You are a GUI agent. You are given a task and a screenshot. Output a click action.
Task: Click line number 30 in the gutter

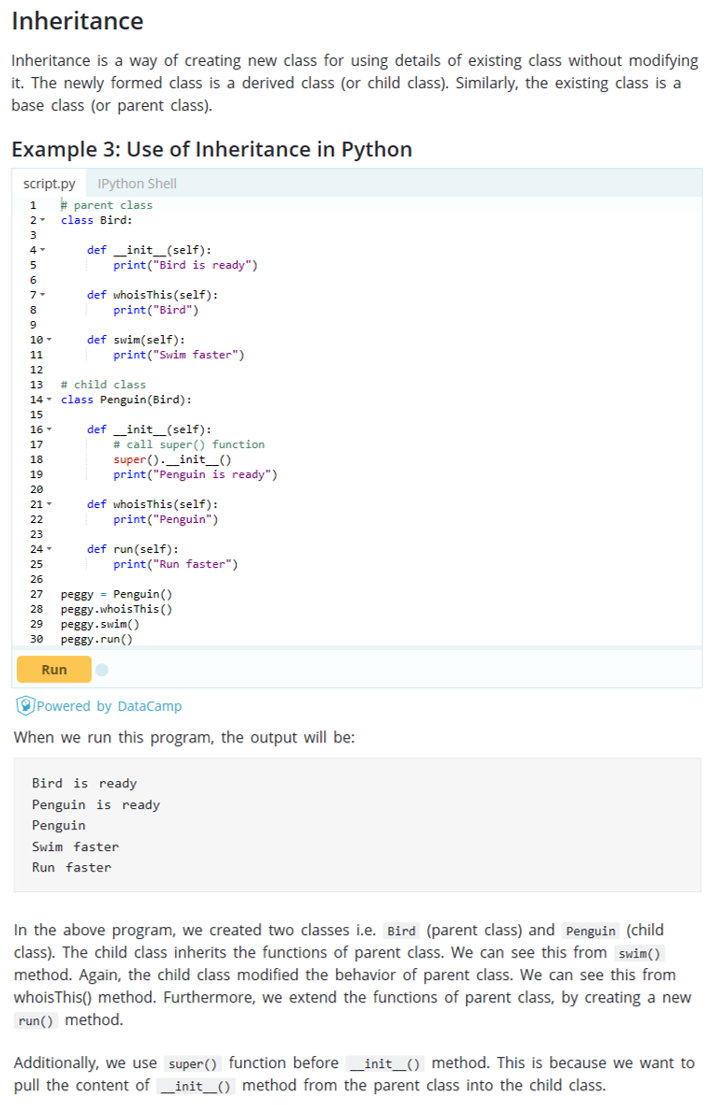(x=37, y=639)
